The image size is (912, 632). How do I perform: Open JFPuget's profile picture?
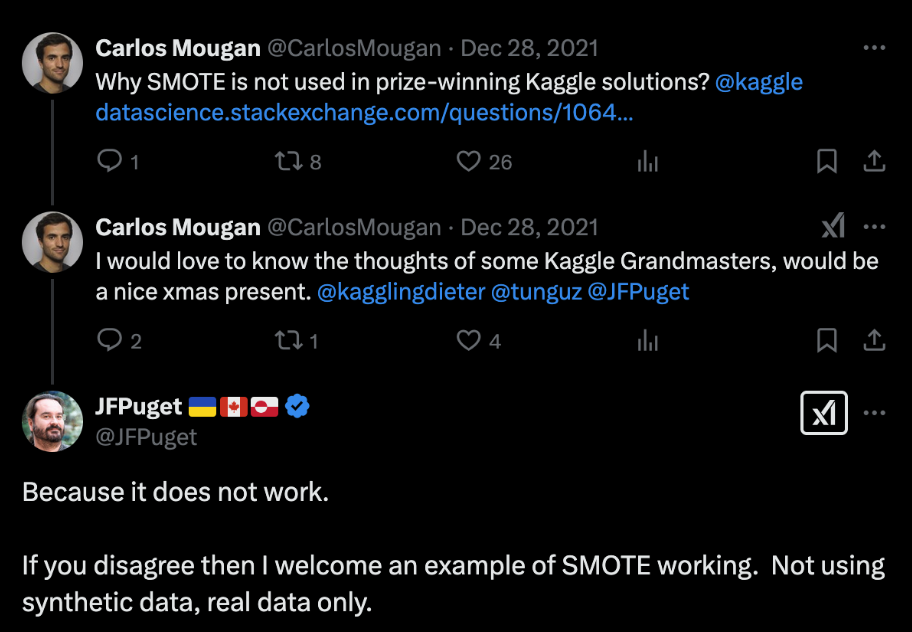click(52, 421)
